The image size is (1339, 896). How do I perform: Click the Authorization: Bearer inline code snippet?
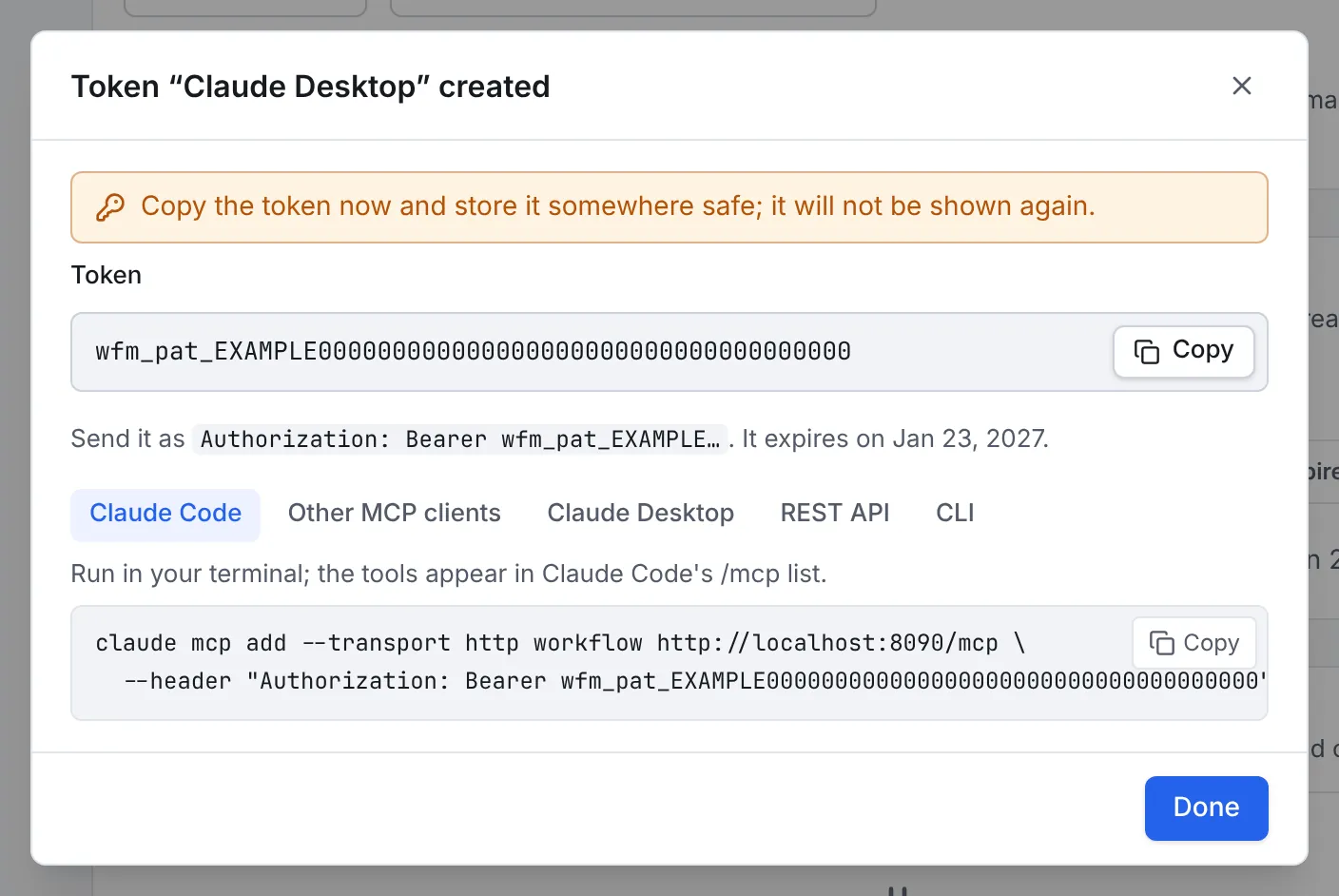click(460, 439)
